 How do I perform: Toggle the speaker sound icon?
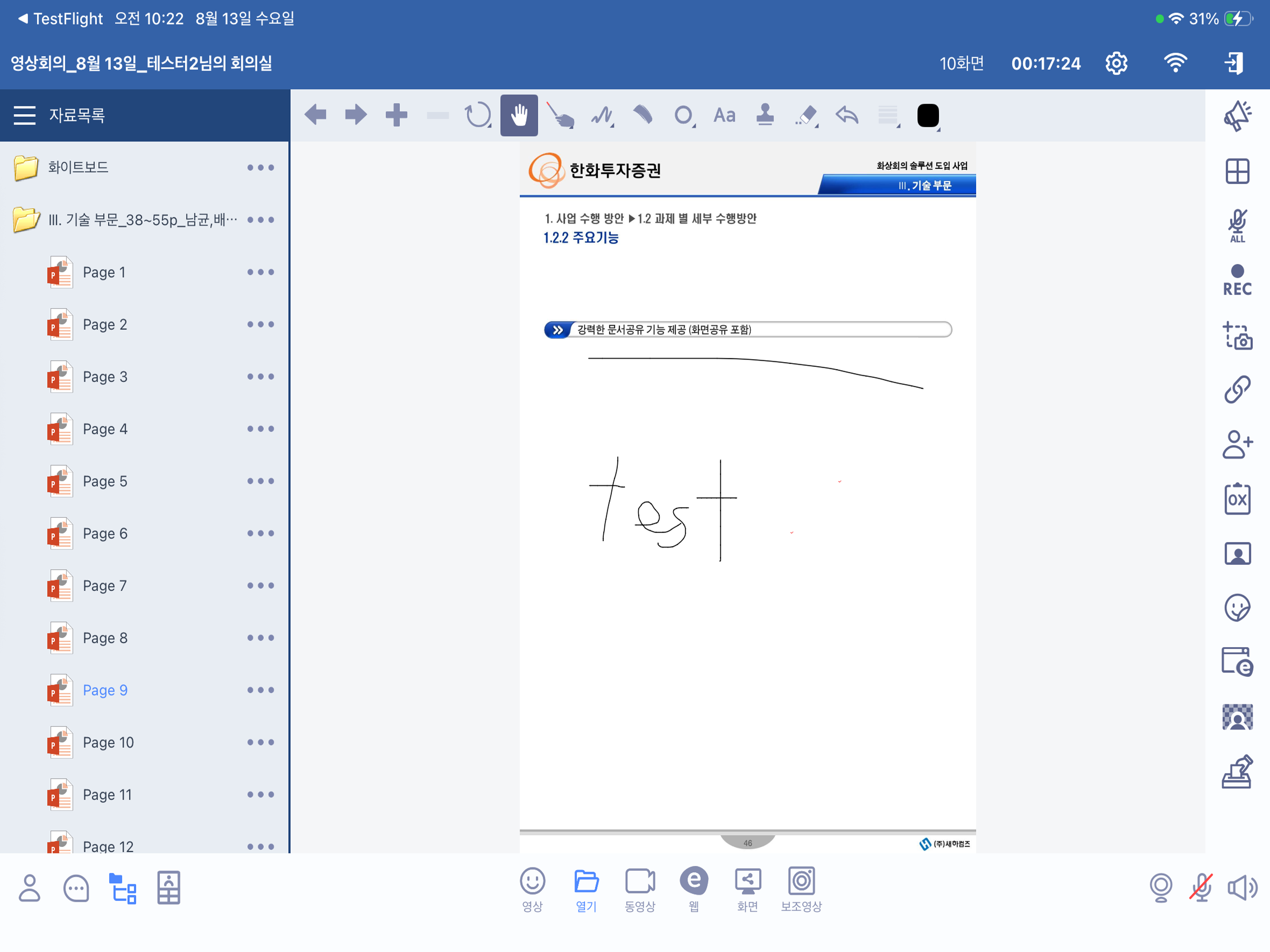click(x=1241, y=888)
